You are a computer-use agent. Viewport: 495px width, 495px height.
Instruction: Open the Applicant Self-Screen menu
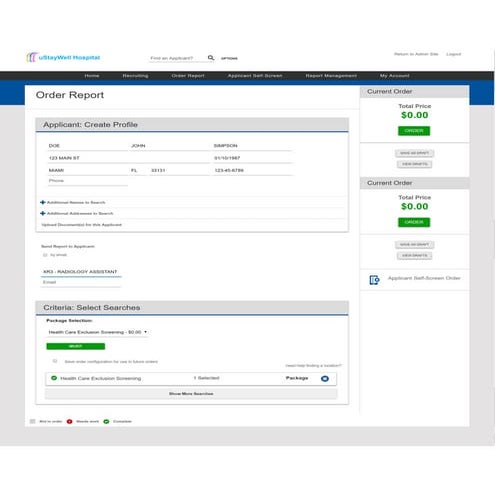[x=255, y=76]
